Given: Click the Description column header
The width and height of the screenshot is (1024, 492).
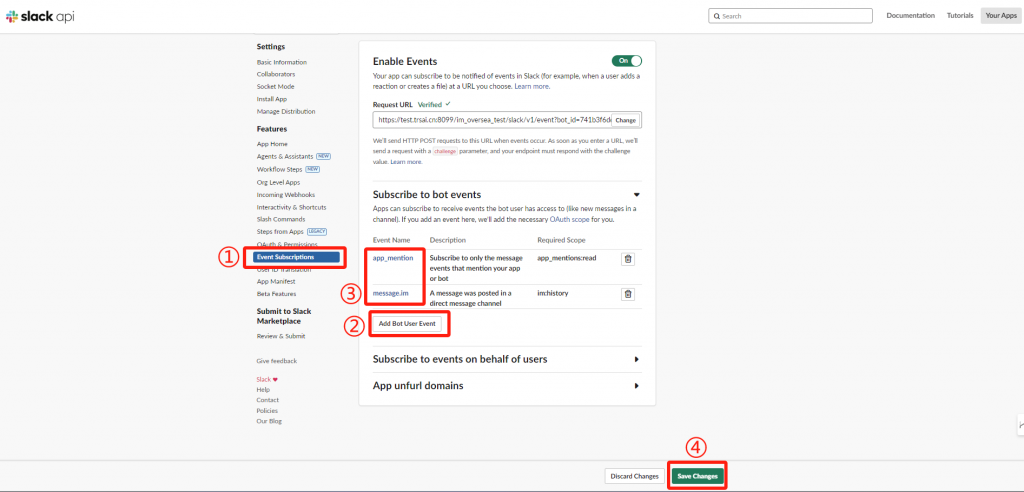Looking at the screenshot, I should [x=447, y=240].
